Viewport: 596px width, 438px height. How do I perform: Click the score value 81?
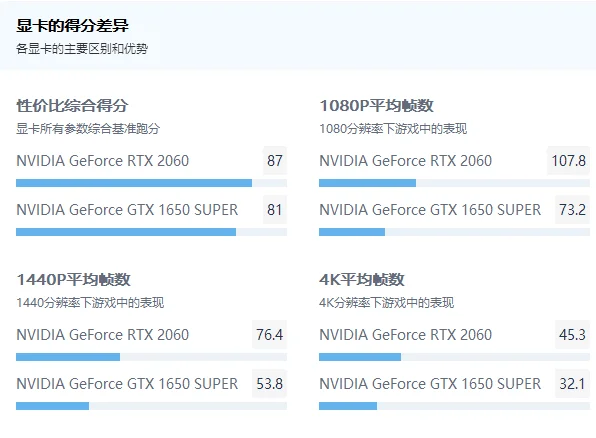click(x=275, y=210)
